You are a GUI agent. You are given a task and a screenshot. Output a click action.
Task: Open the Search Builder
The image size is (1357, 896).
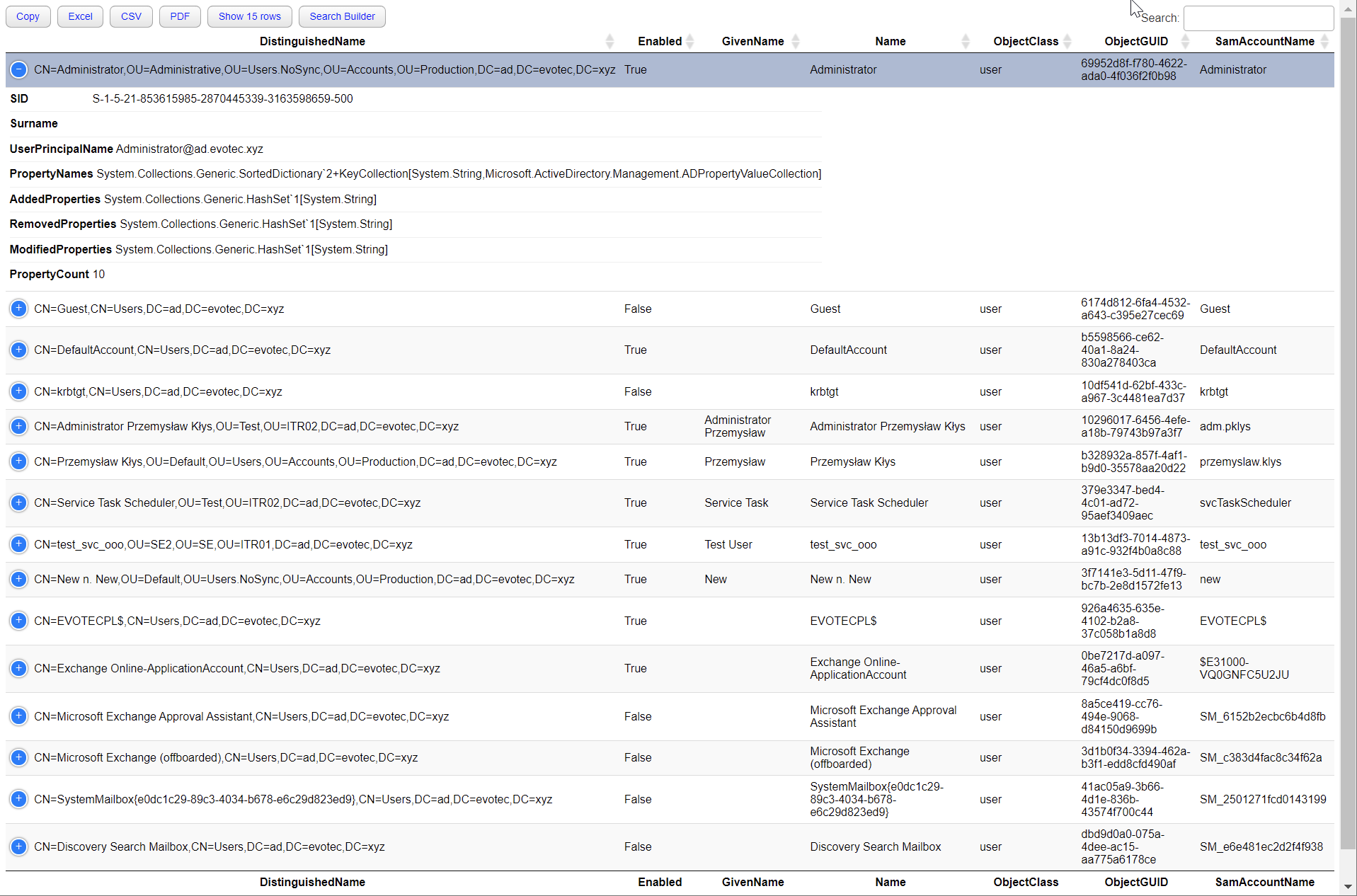click(342, 16)
